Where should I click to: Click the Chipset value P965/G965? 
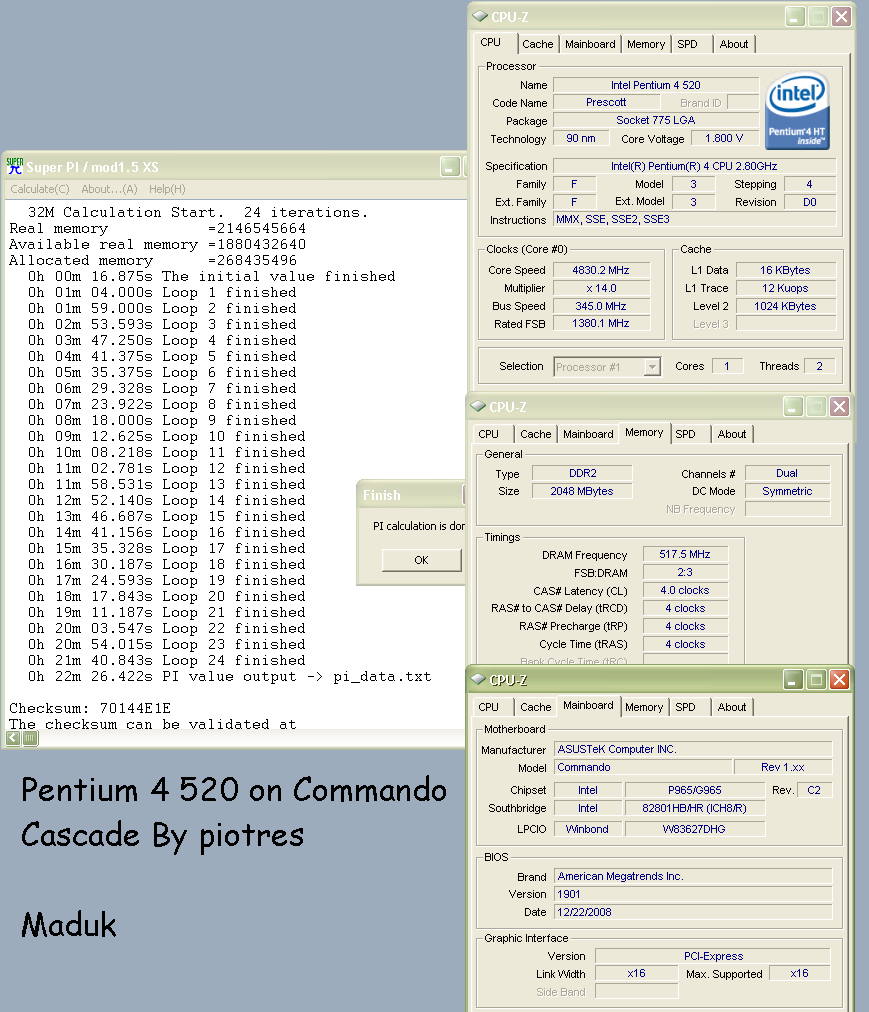[695, 790]
